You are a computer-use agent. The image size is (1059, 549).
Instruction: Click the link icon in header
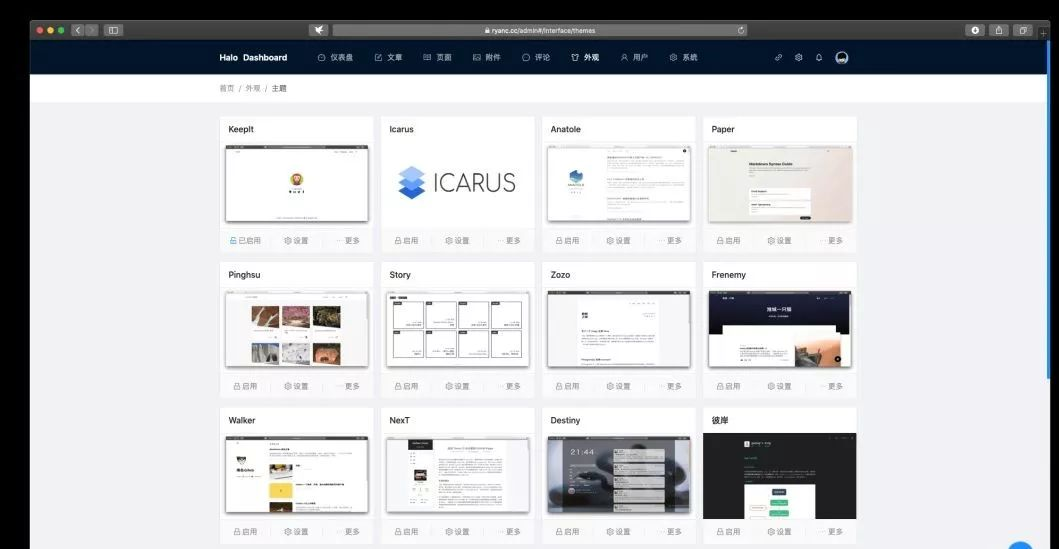pos(778,57)
